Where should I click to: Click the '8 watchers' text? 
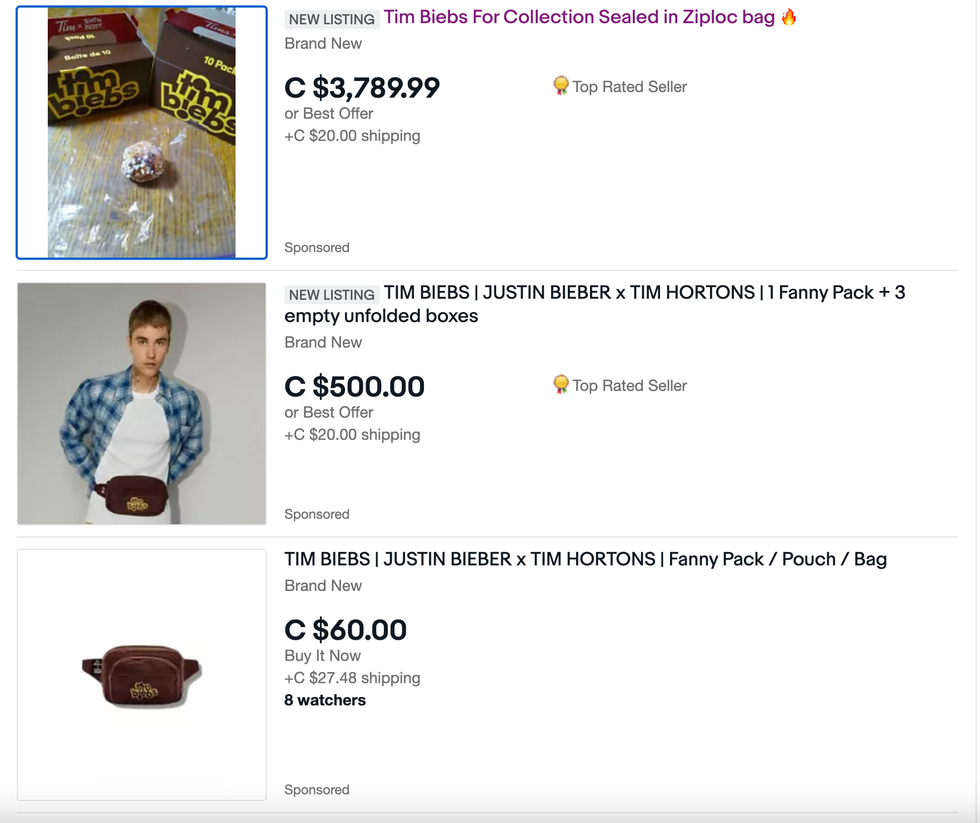[x=325, y=700]
